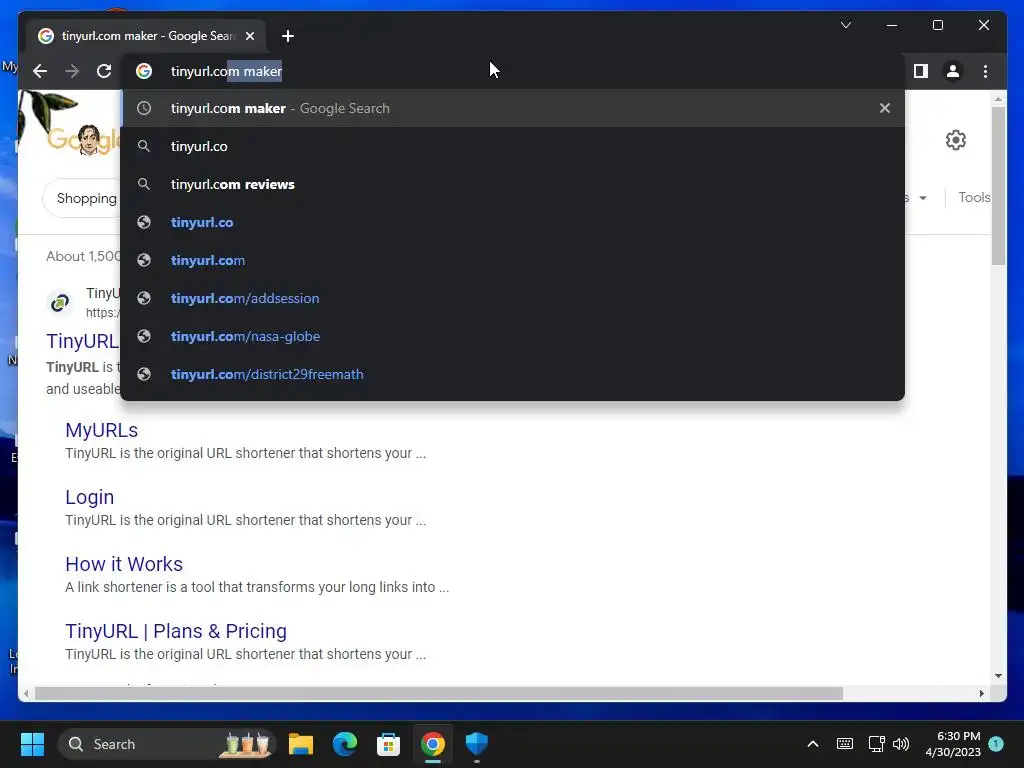The width and height of the screenshot is (1024, 768).
Task: Click the scroll right arrow at the bottom
Action: [x=981, y=694]
